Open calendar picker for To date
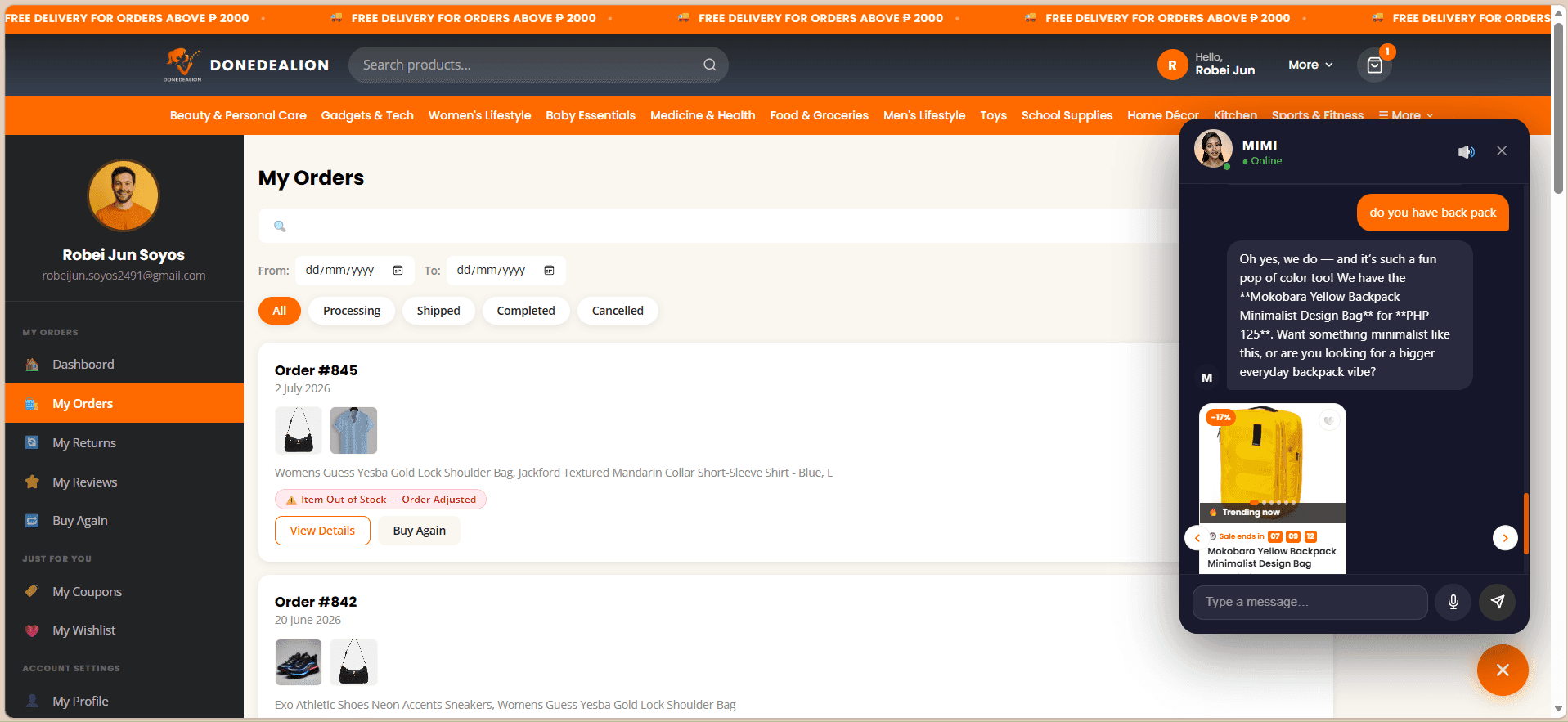The image size is (1568, 722). pos(549,271)
